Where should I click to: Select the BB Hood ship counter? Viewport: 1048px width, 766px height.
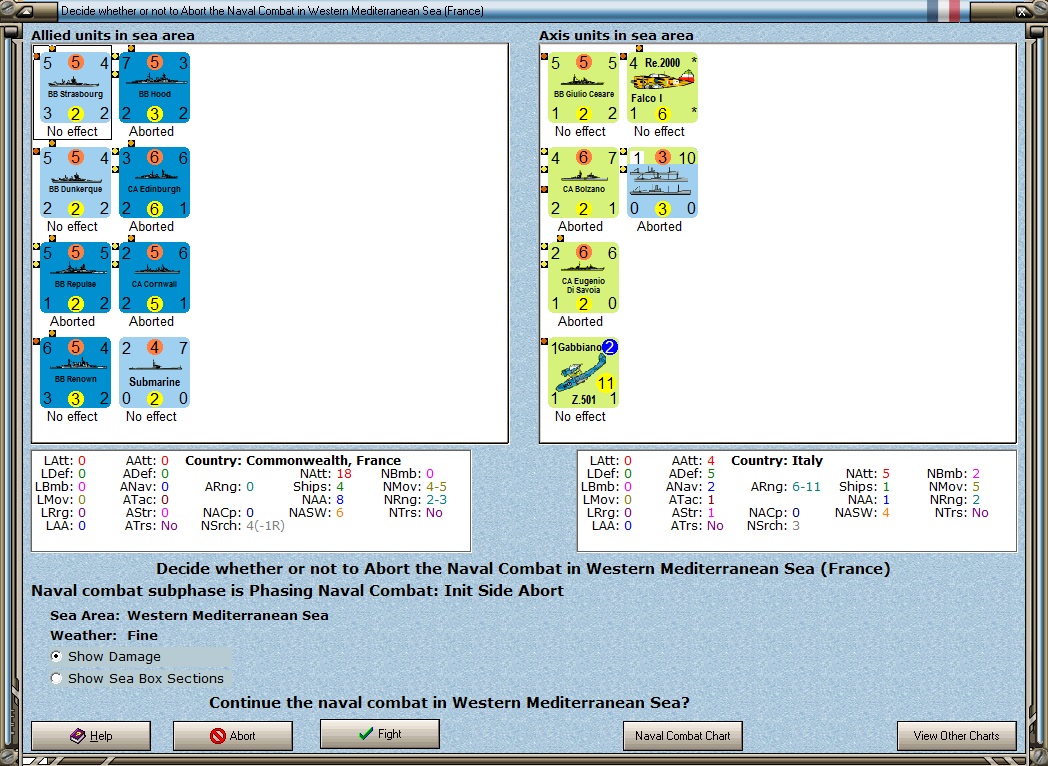tap(154, 88)
